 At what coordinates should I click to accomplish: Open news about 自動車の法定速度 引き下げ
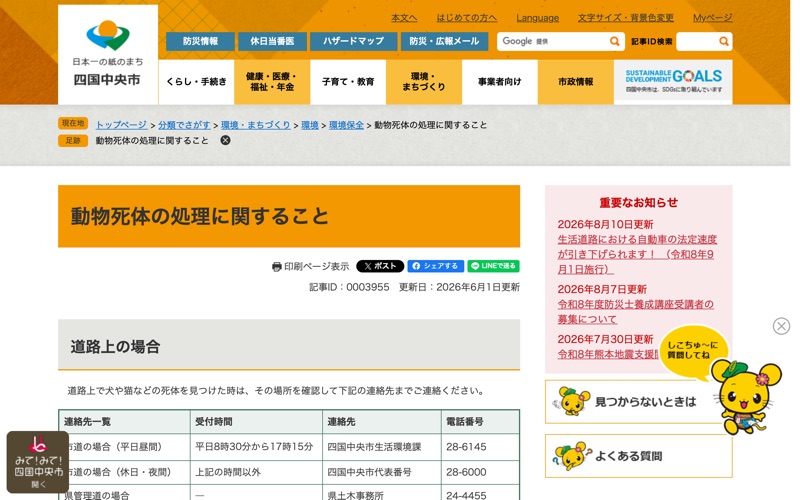[637, 254]
